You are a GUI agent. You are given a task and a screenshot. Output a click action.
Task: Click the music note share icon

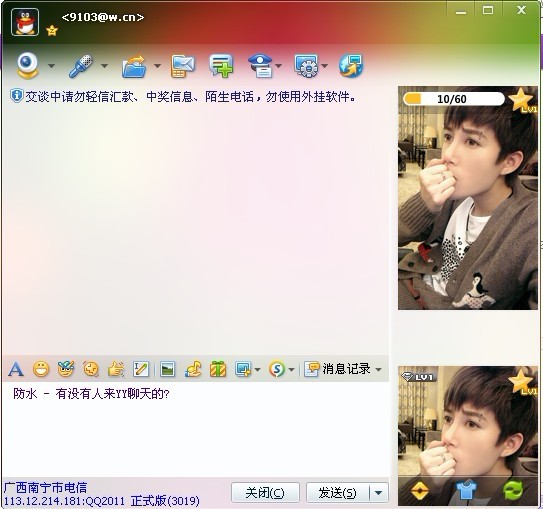tap(193, 369)
